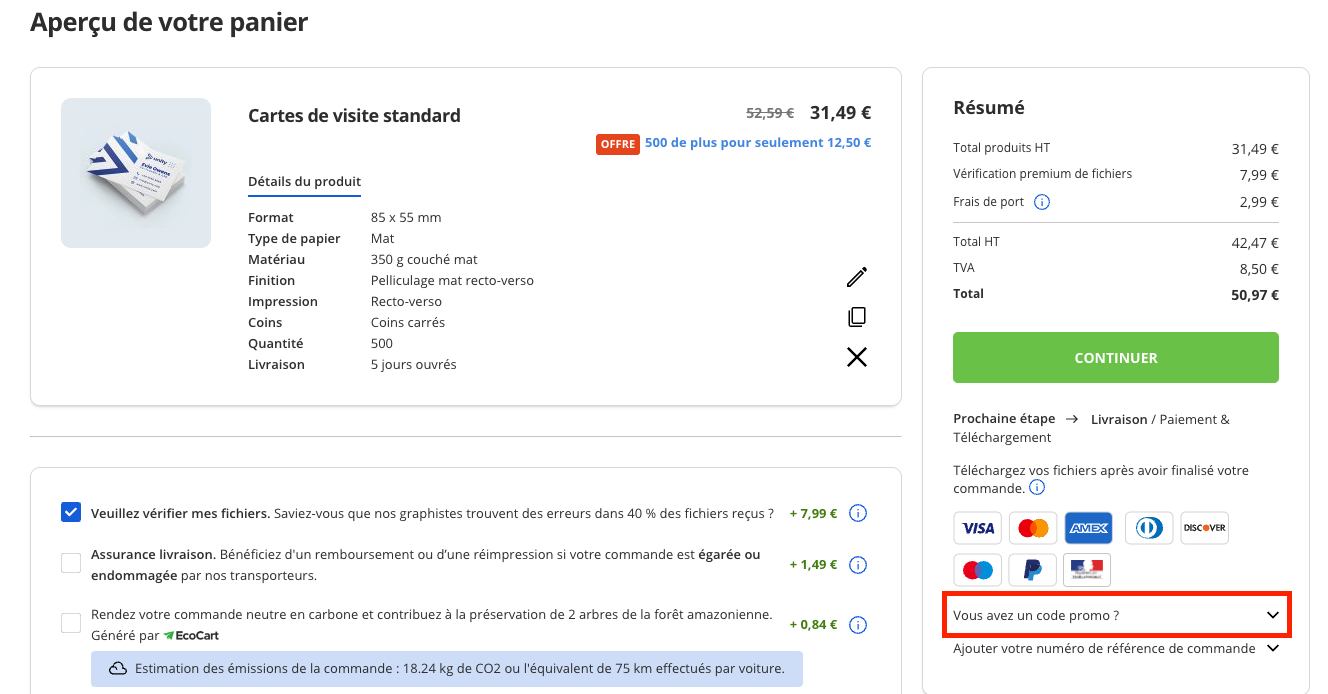
Task: Remove product with the X icon
Action: click(x=857, y=357)
